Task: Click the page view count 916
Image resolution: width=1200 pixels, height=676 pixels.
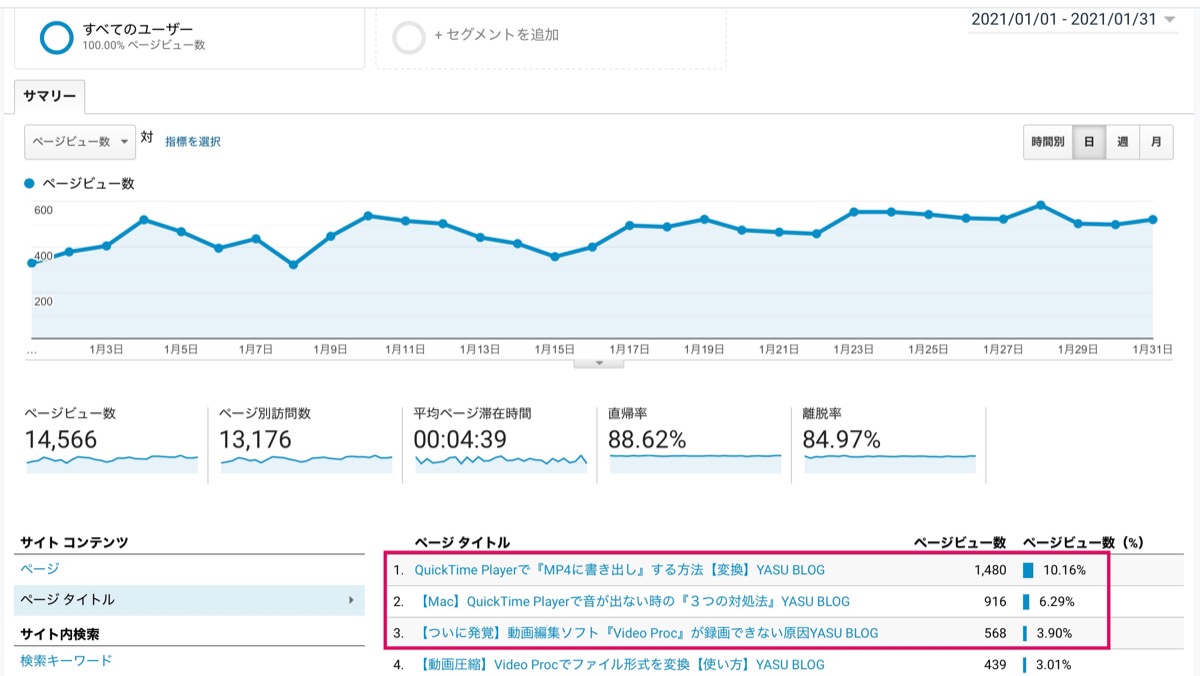Action: pos(995,601)
